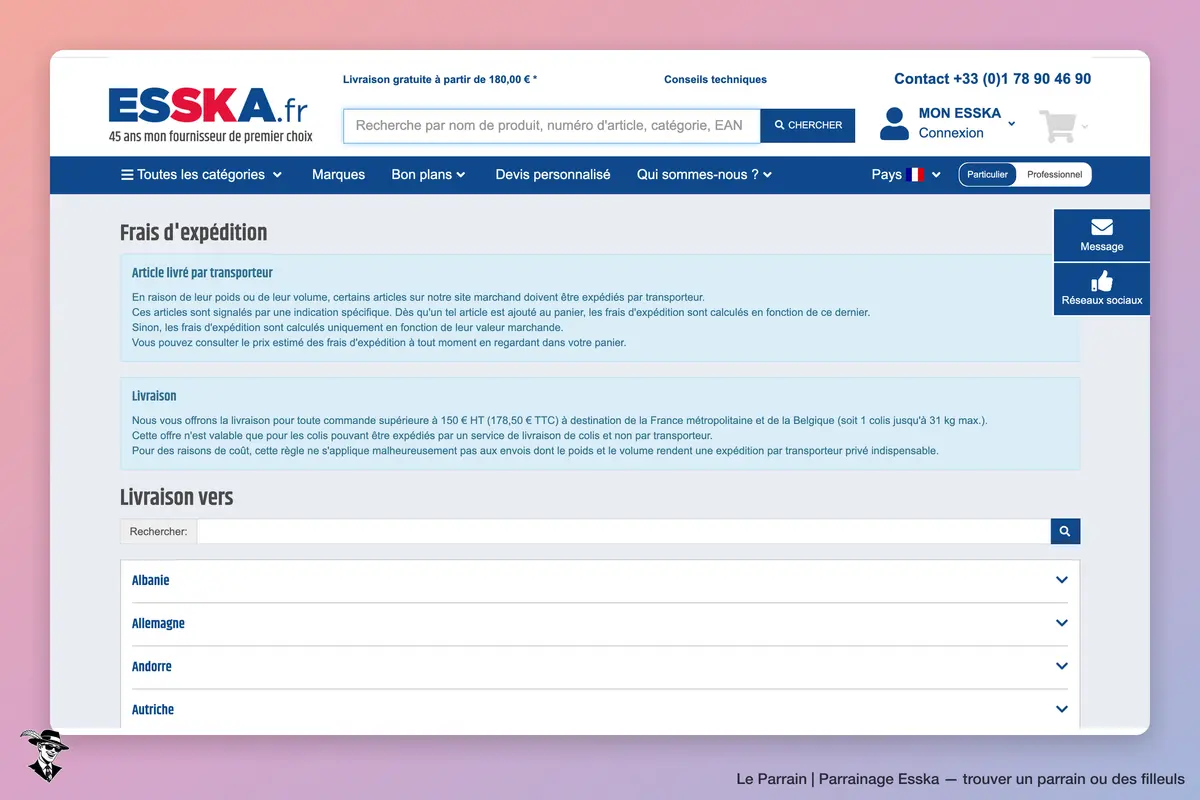Switch to Particulier mode

click(x=988, y=174)
